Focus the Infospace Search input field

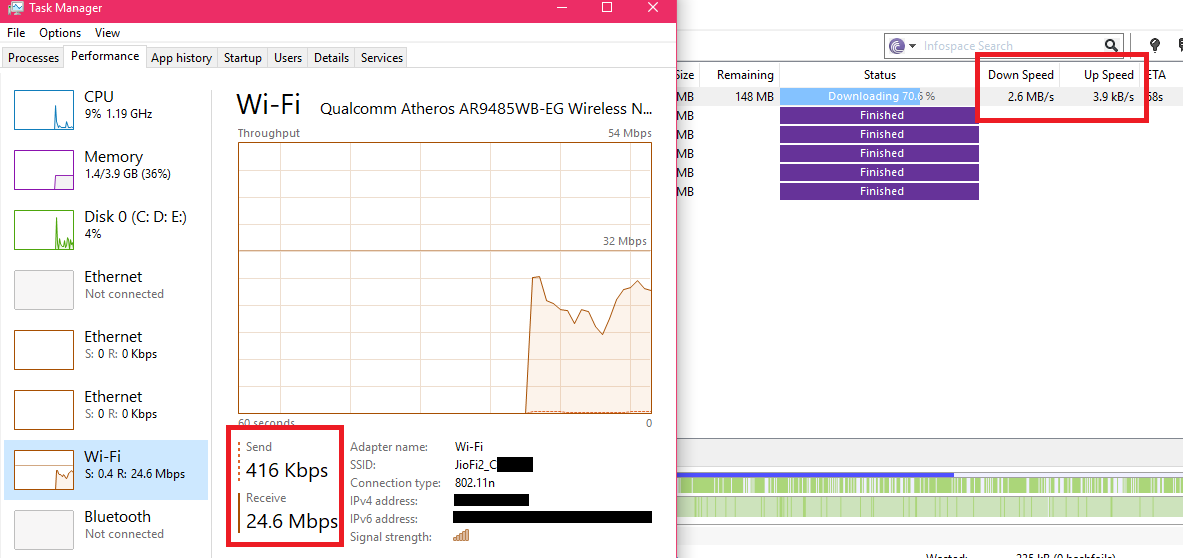(1011, 46)
